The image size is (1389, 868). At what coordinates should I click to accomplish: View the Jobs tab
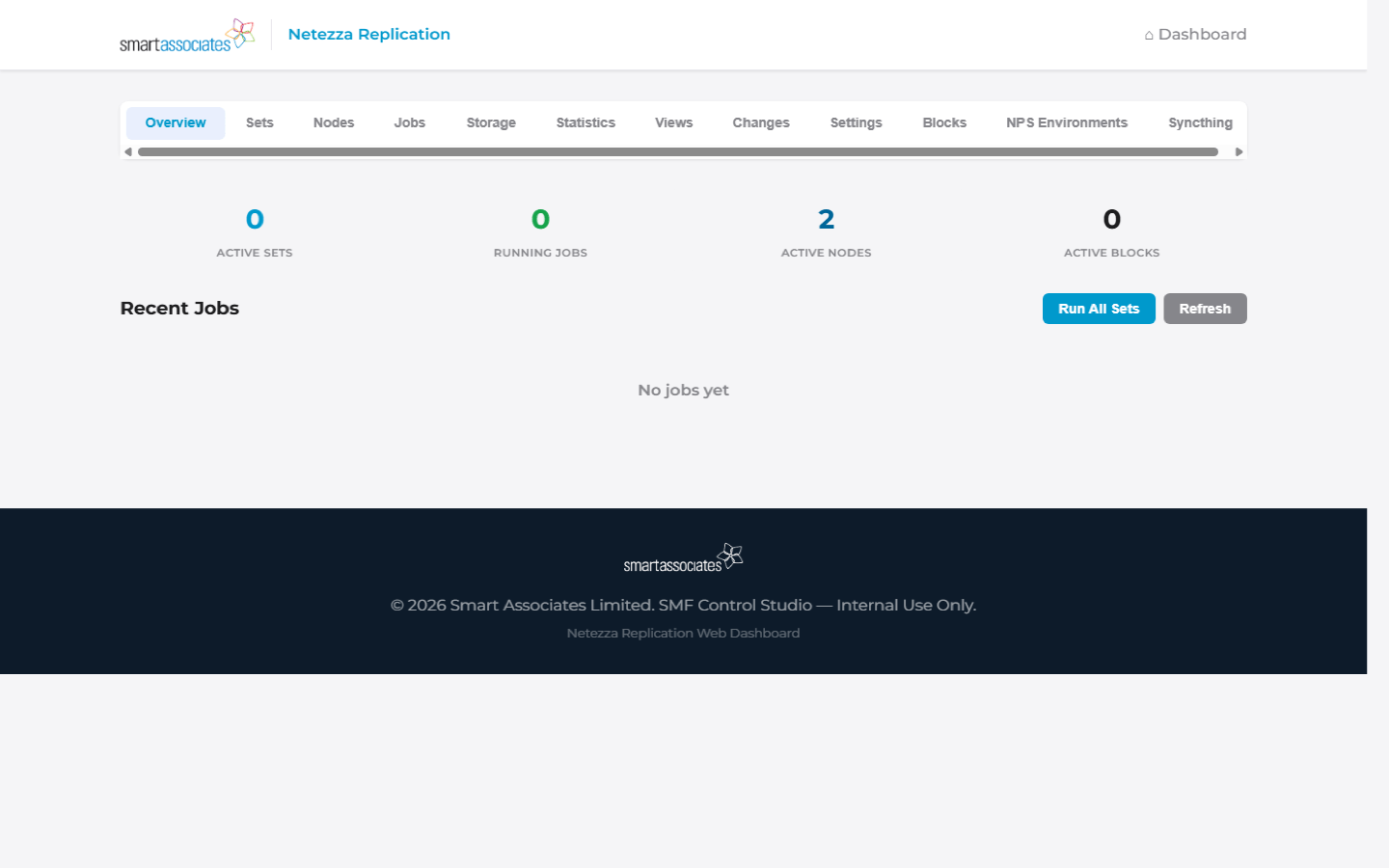tap(409, 122)
